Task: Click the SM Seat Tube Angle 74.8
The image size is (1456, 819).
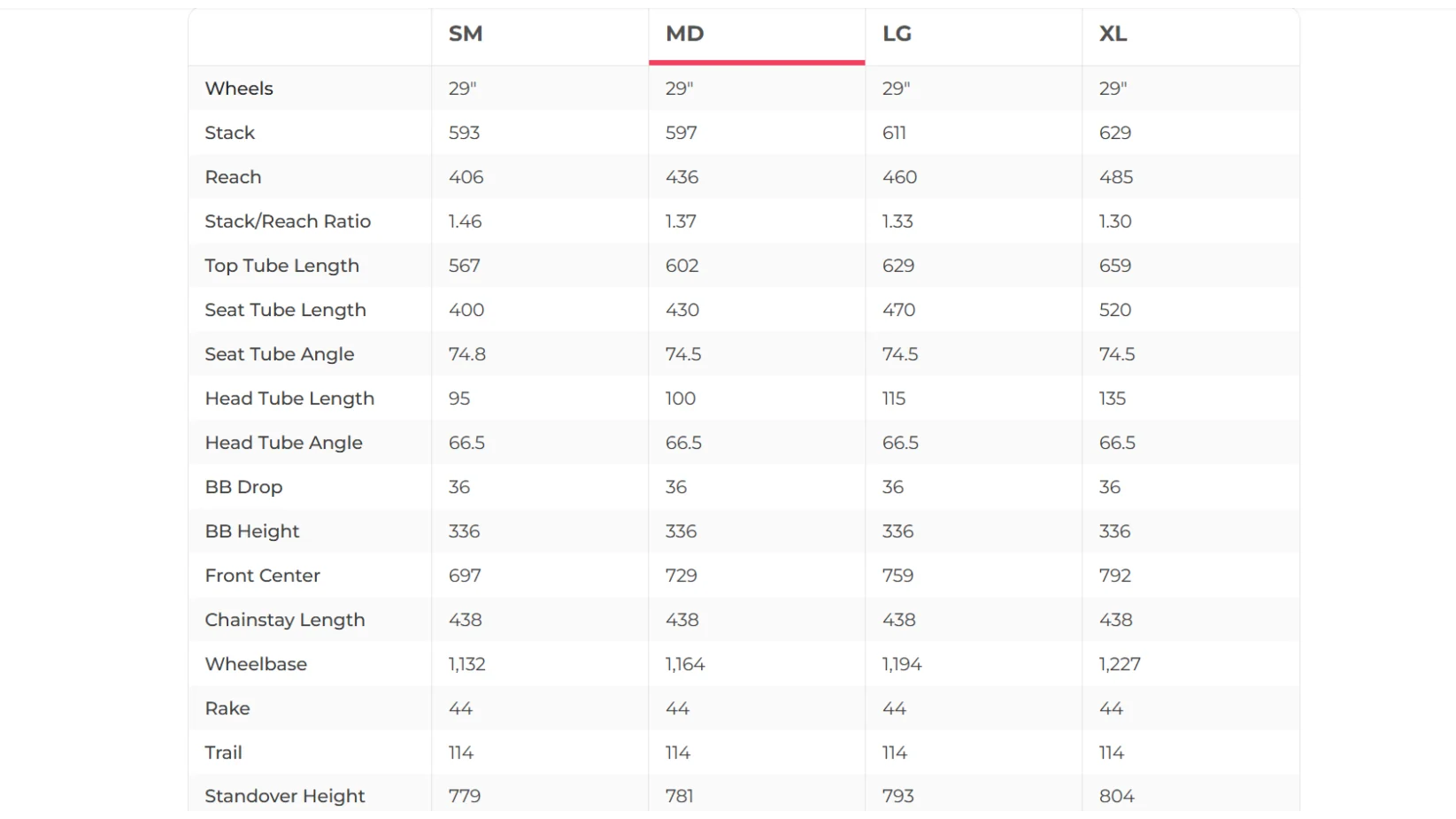Action: coord(467,354)
